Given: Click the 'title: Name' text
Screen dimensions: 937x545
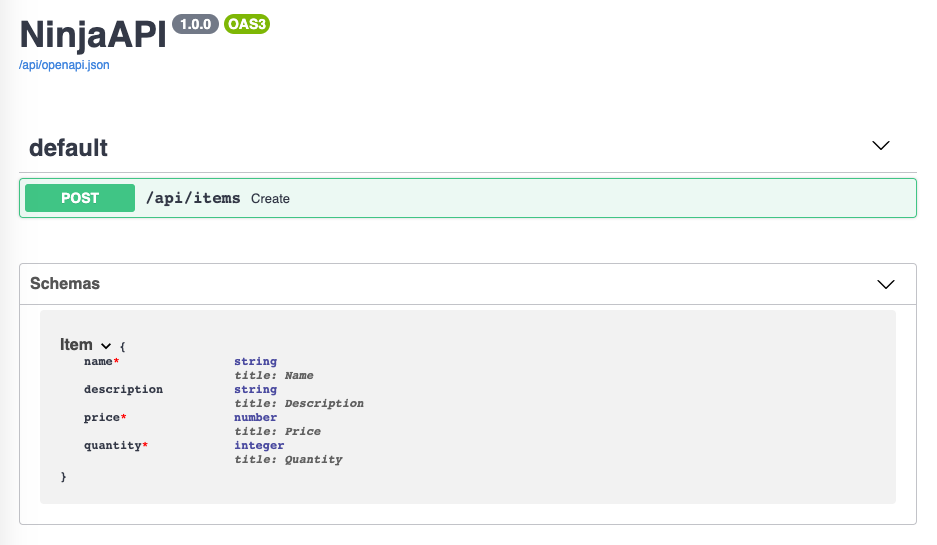Looking at the screenshot, I should 274,375.
